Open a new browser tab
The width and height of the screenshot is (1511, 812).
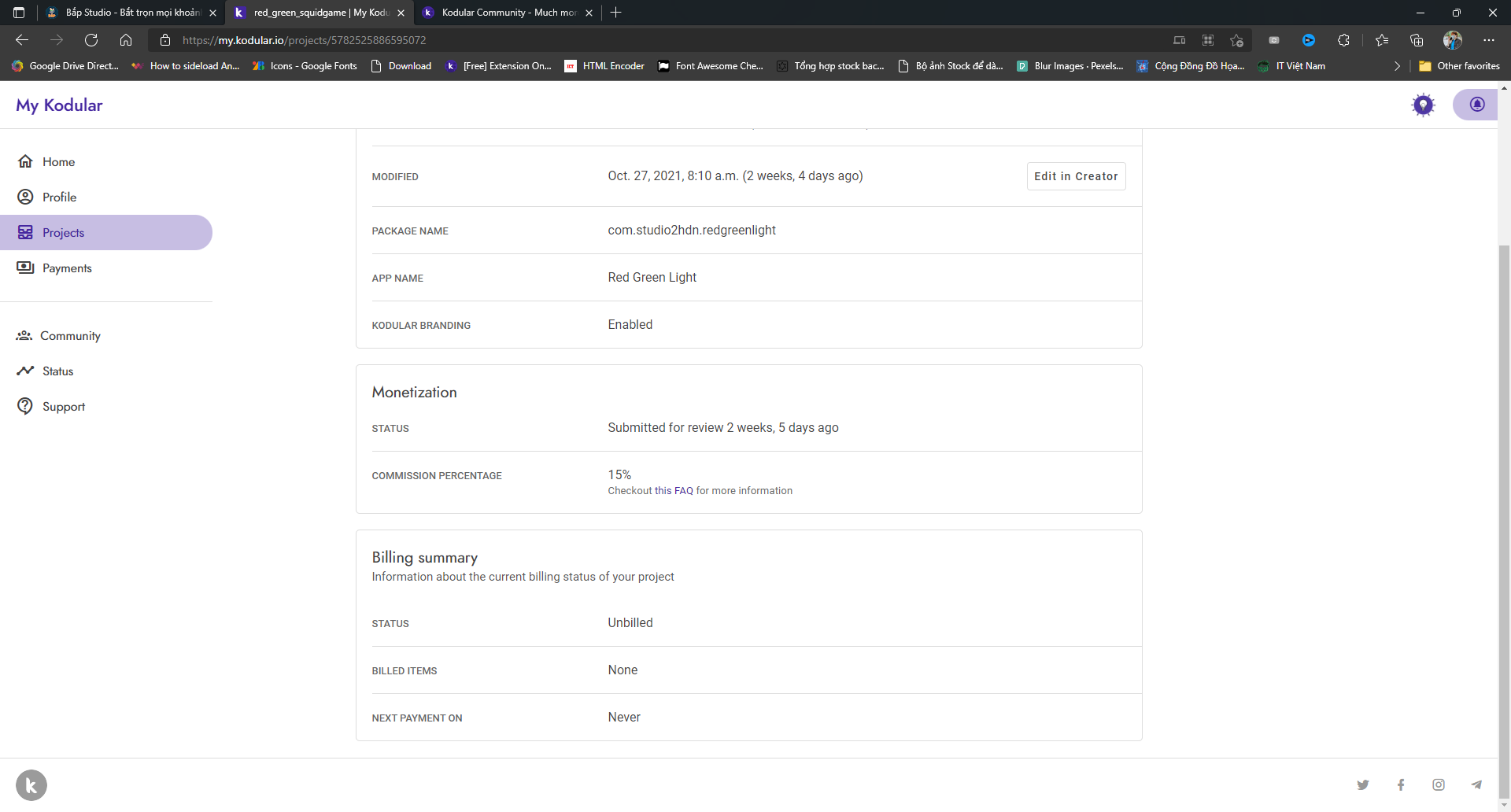coord(616,13)
